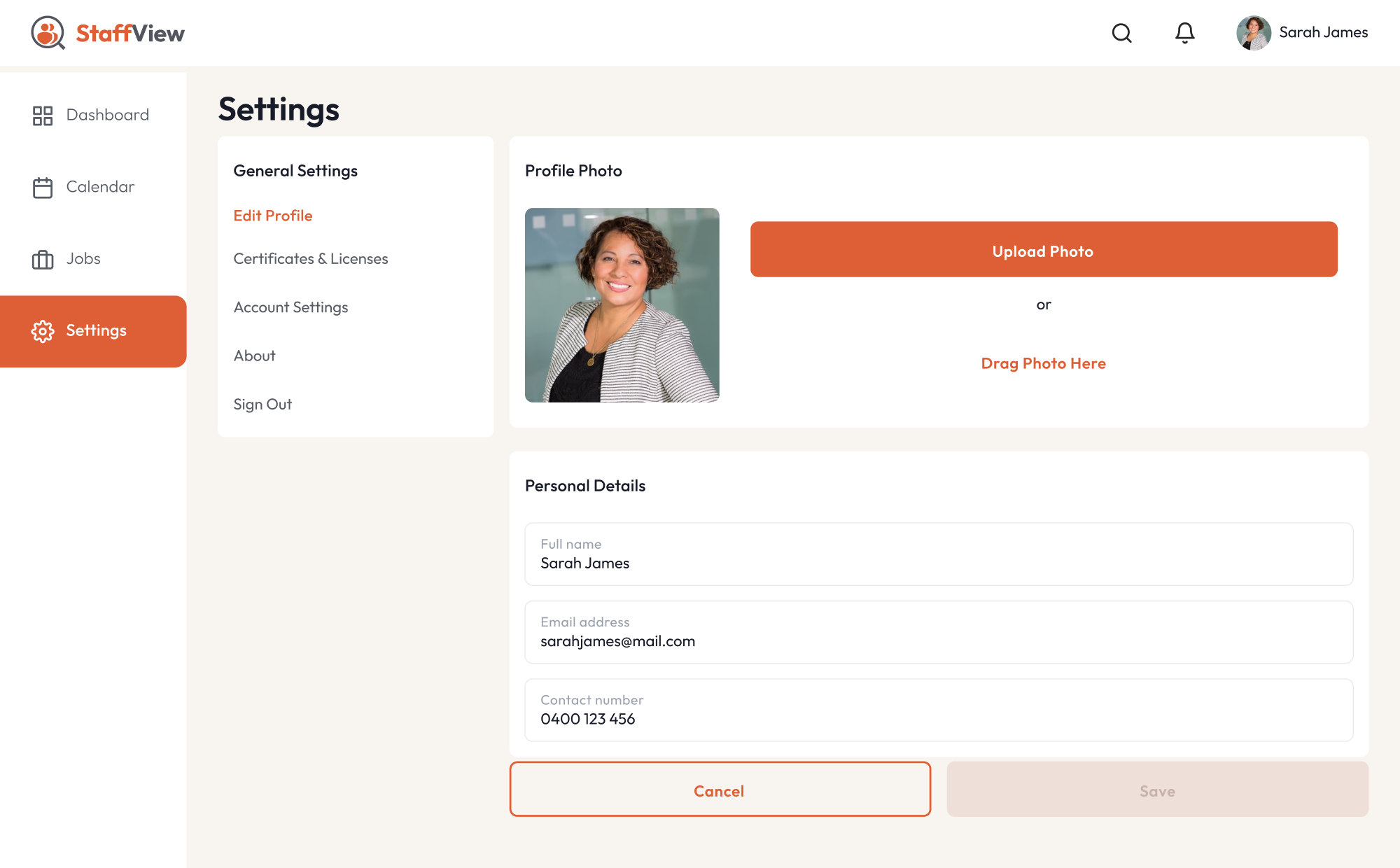Viewport: 1400px width, 868px height.
Task: Click Sarah James avatar in header
Action: pos(1253,33)
